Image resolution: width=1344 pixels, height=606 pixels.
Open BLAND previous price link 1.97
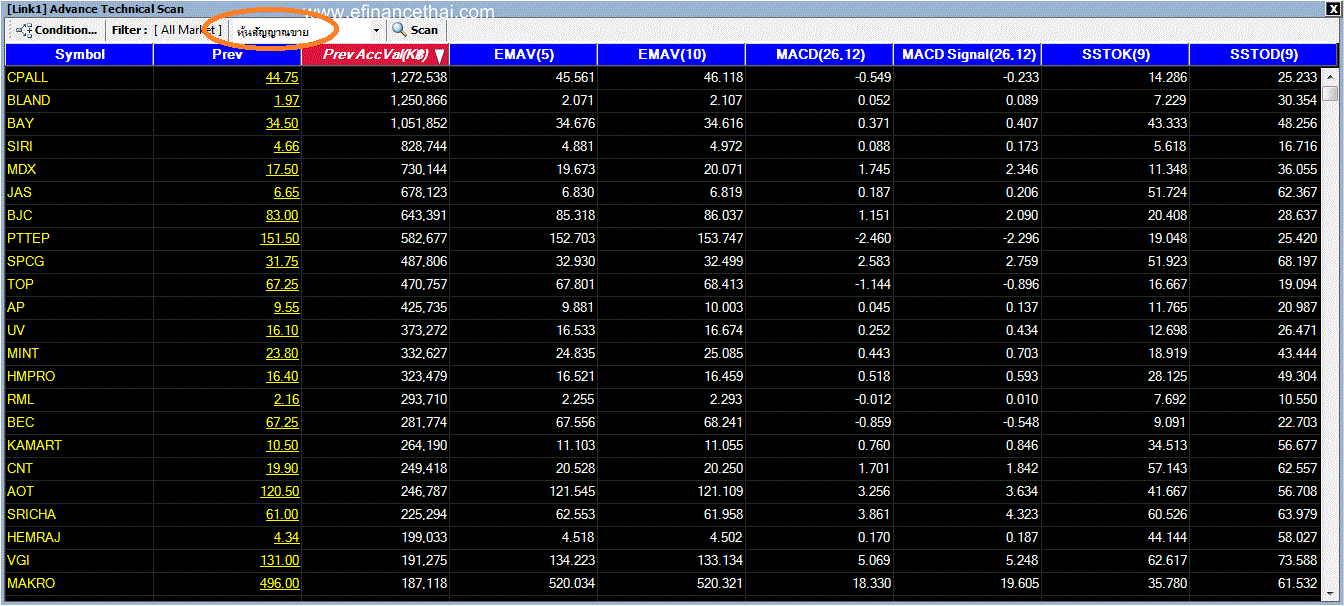286,100
